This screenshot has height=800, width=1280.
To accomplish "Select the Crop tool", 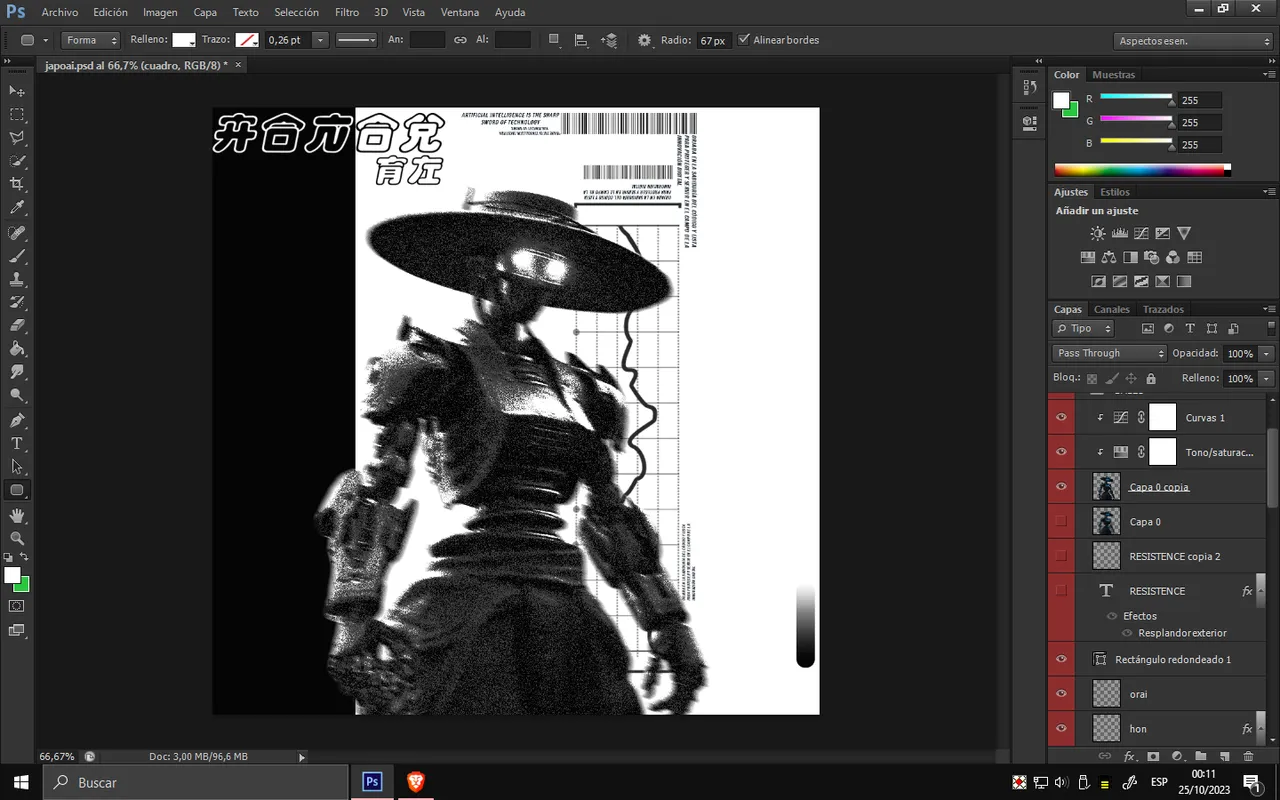I will 17,184.
